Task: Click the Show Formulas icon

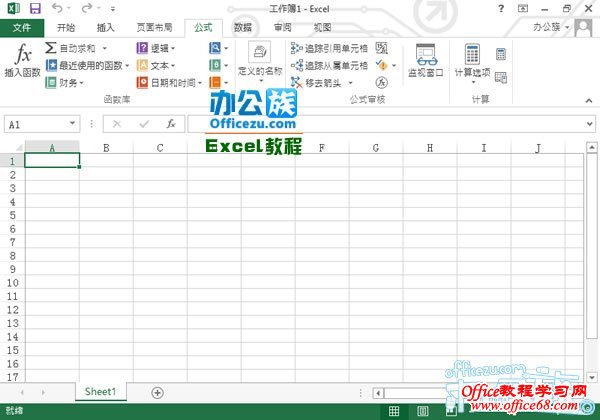Action: click(x=382, y=48)
